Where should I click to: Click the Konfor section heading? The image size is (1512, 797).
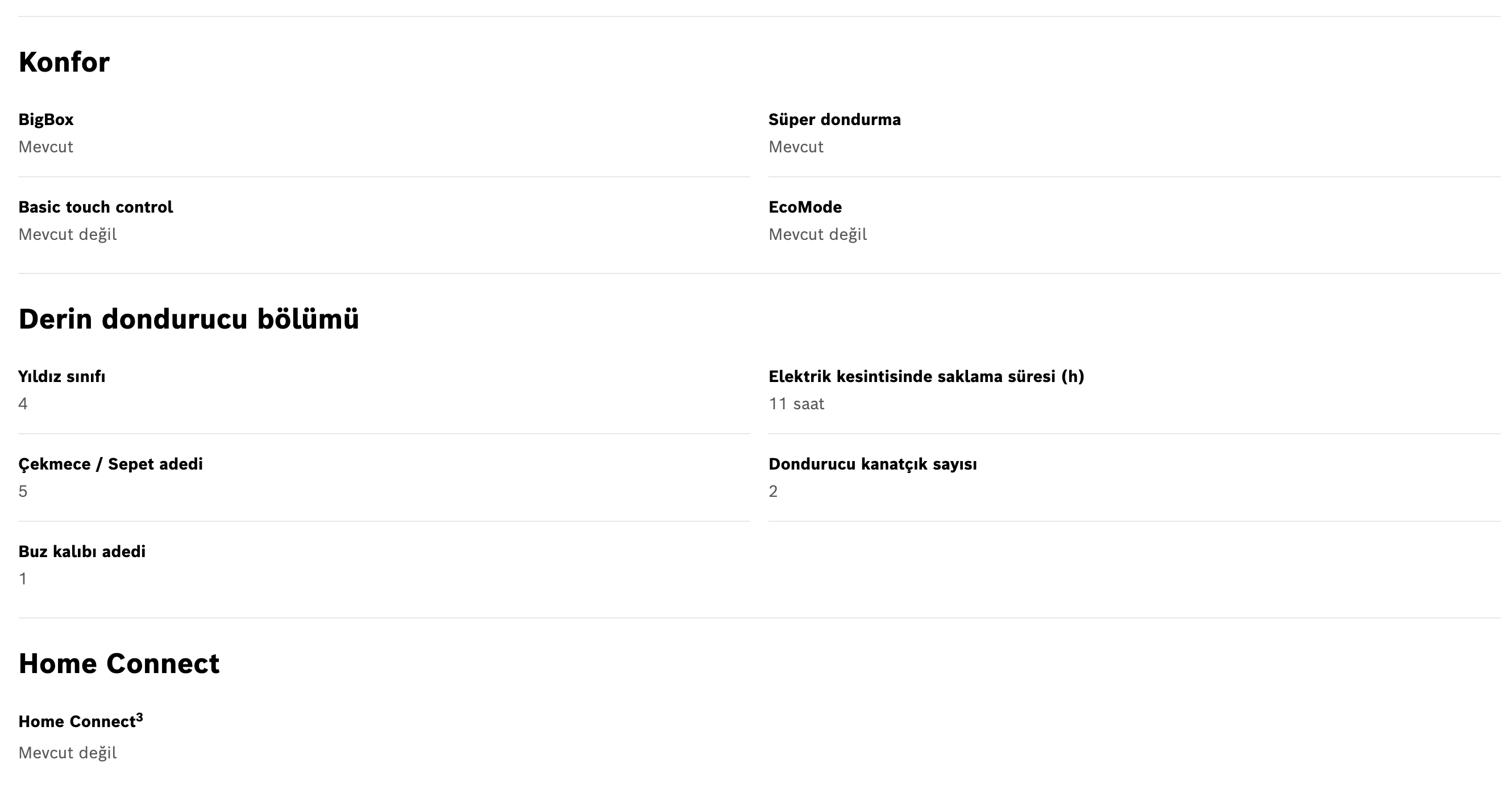[x=64, y=62]
